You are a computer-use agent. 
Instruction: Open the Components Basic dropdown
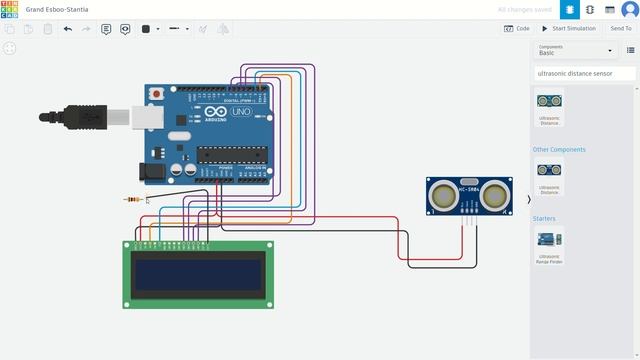[x=576, y=51]
